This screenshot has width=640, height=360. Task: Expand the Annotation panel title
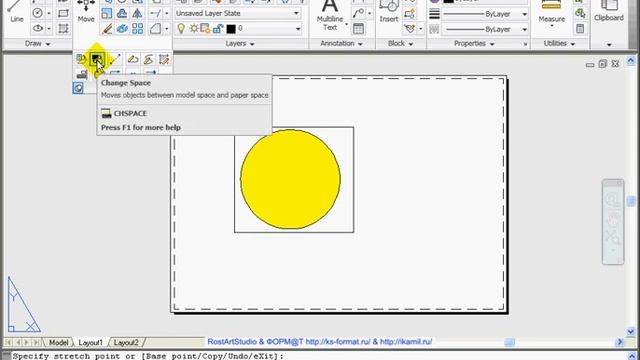341,43
